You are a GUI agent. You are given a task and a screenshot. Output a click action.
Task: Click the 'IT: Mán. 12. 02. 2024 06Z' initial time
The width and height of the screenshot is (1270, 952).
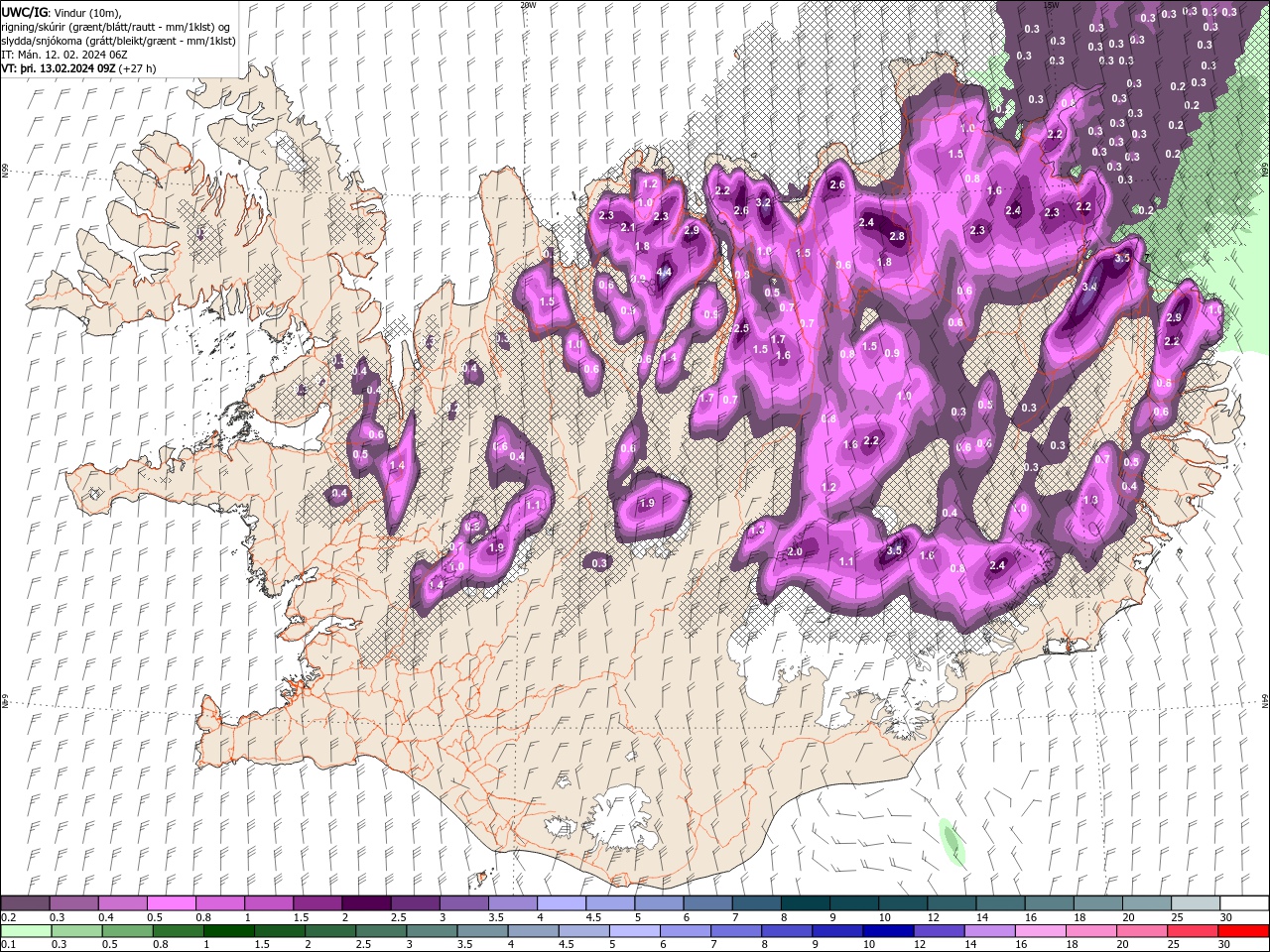coord(64,55)
